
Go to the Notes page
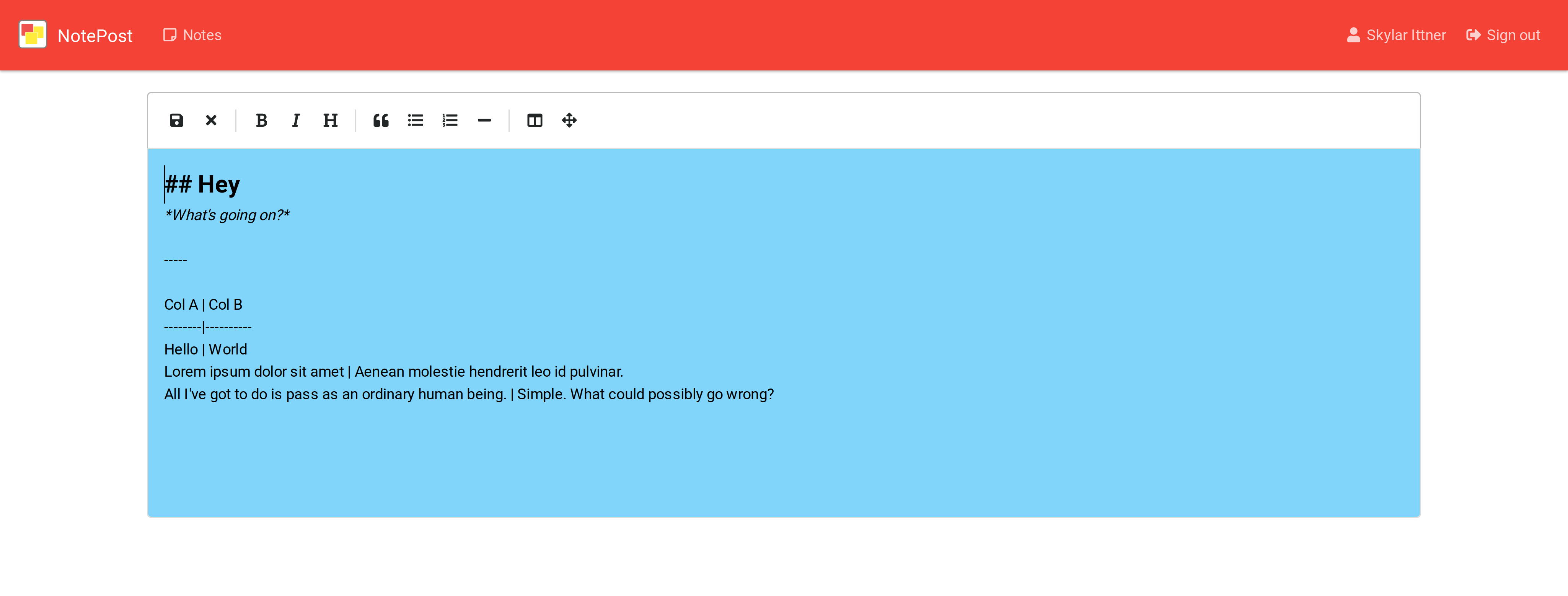[x=192, y=35]
